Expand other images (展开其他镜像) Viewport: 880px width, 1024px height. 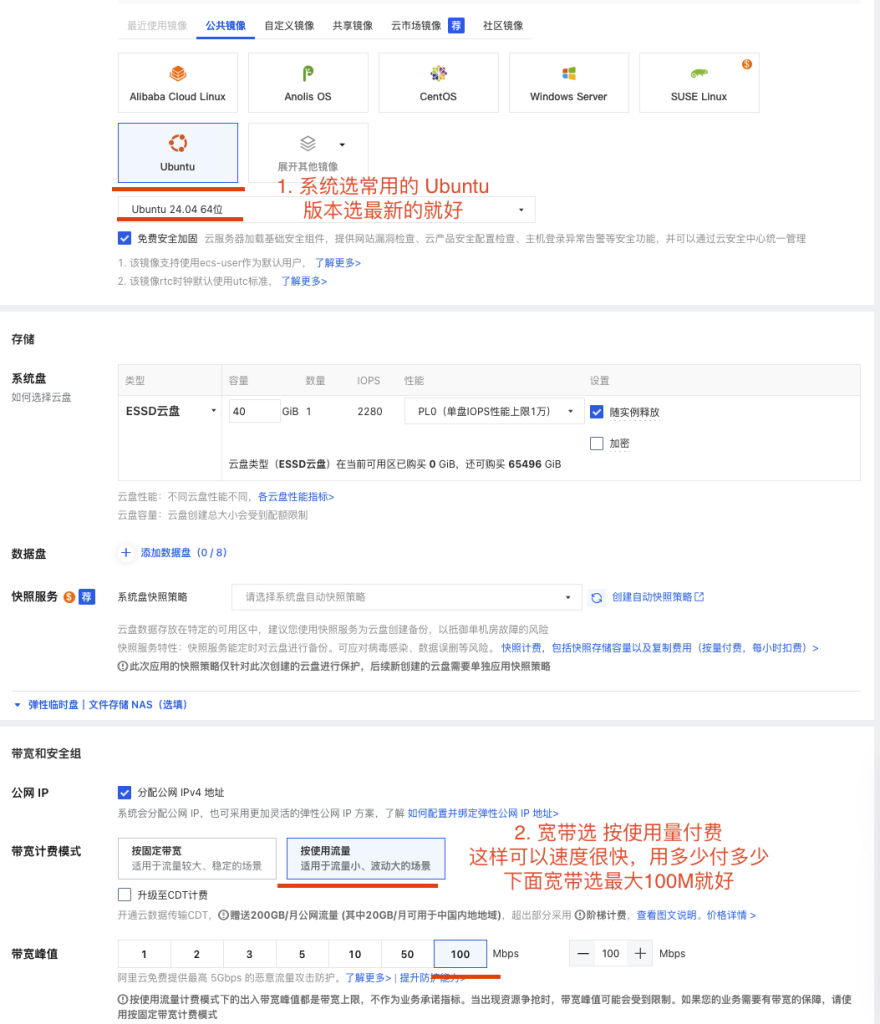pos(308,153)
